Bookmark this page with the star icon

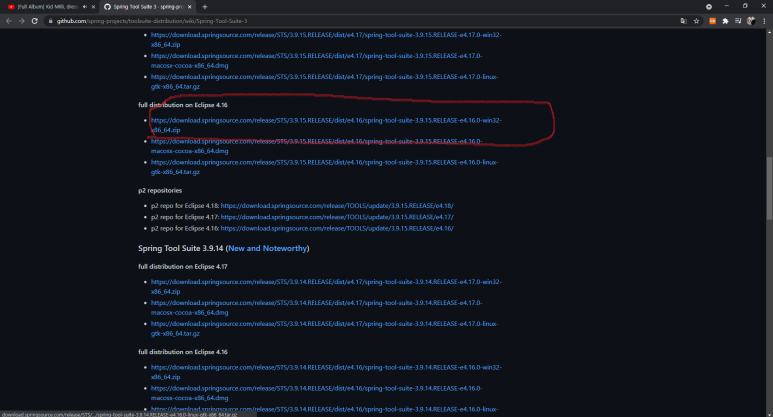[x=697, y=21]
